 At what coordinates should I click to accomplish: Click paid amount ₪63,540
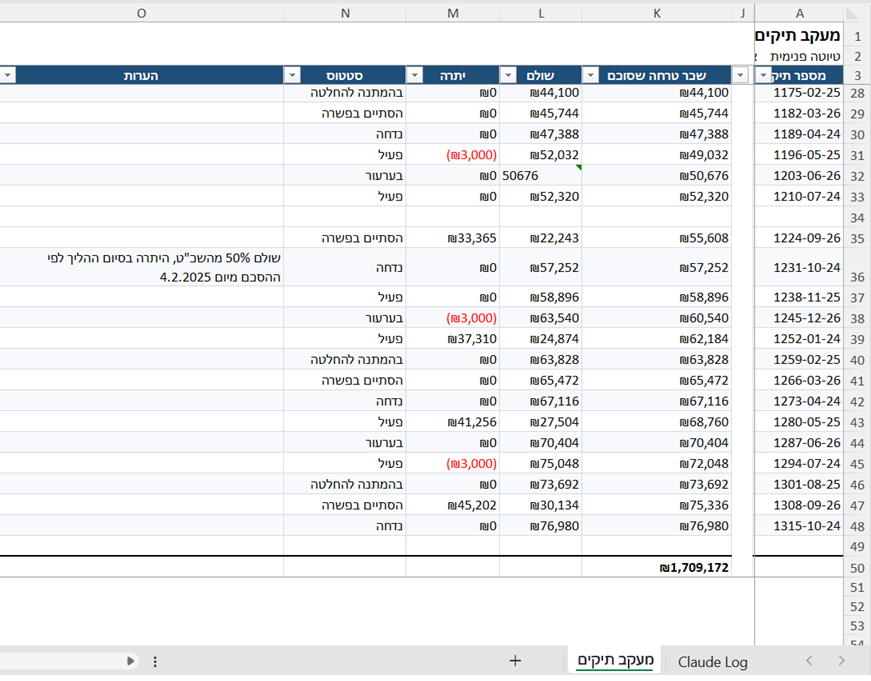(x=540, y=318)
